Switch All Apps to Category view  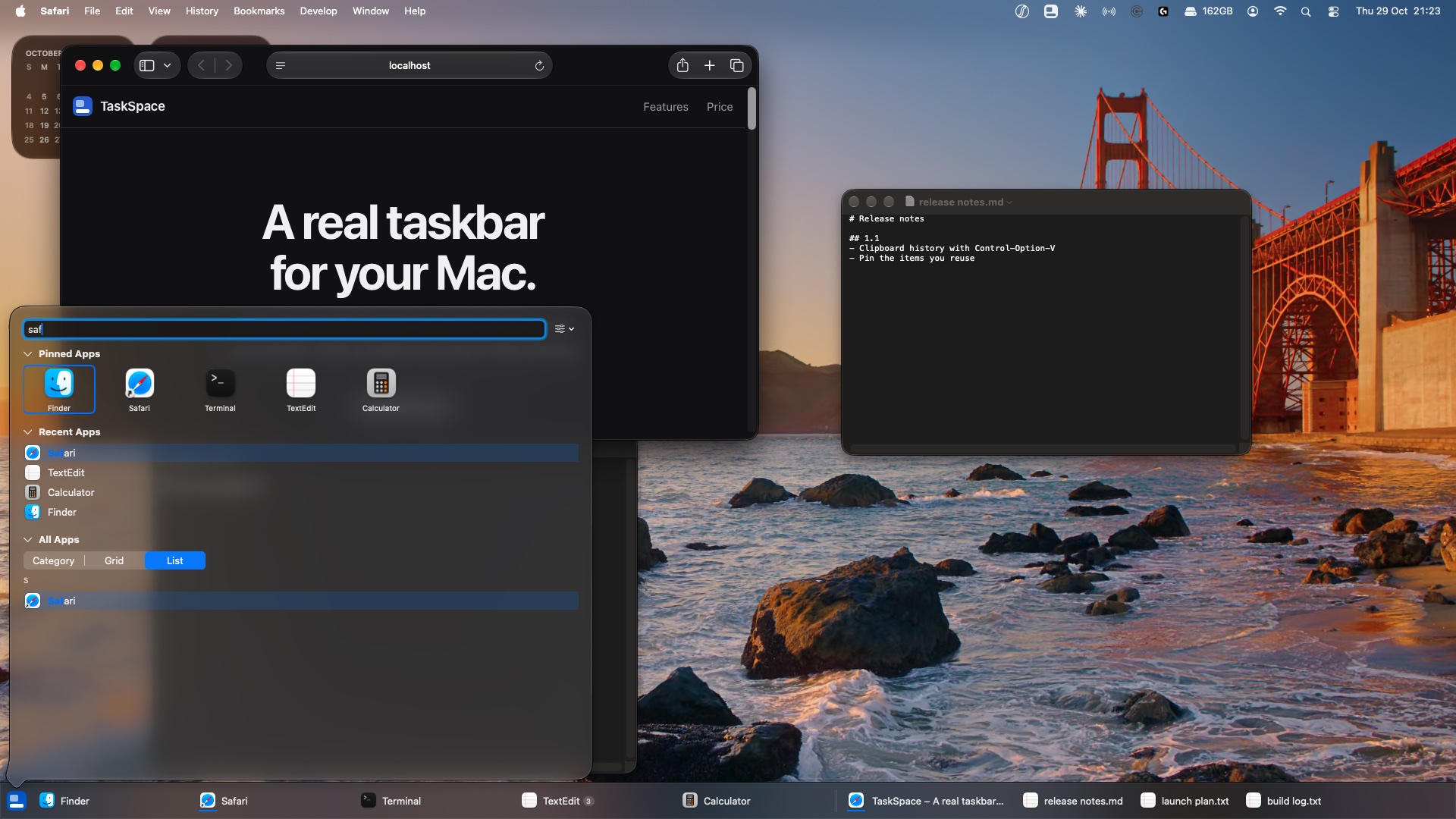[54, 560]
